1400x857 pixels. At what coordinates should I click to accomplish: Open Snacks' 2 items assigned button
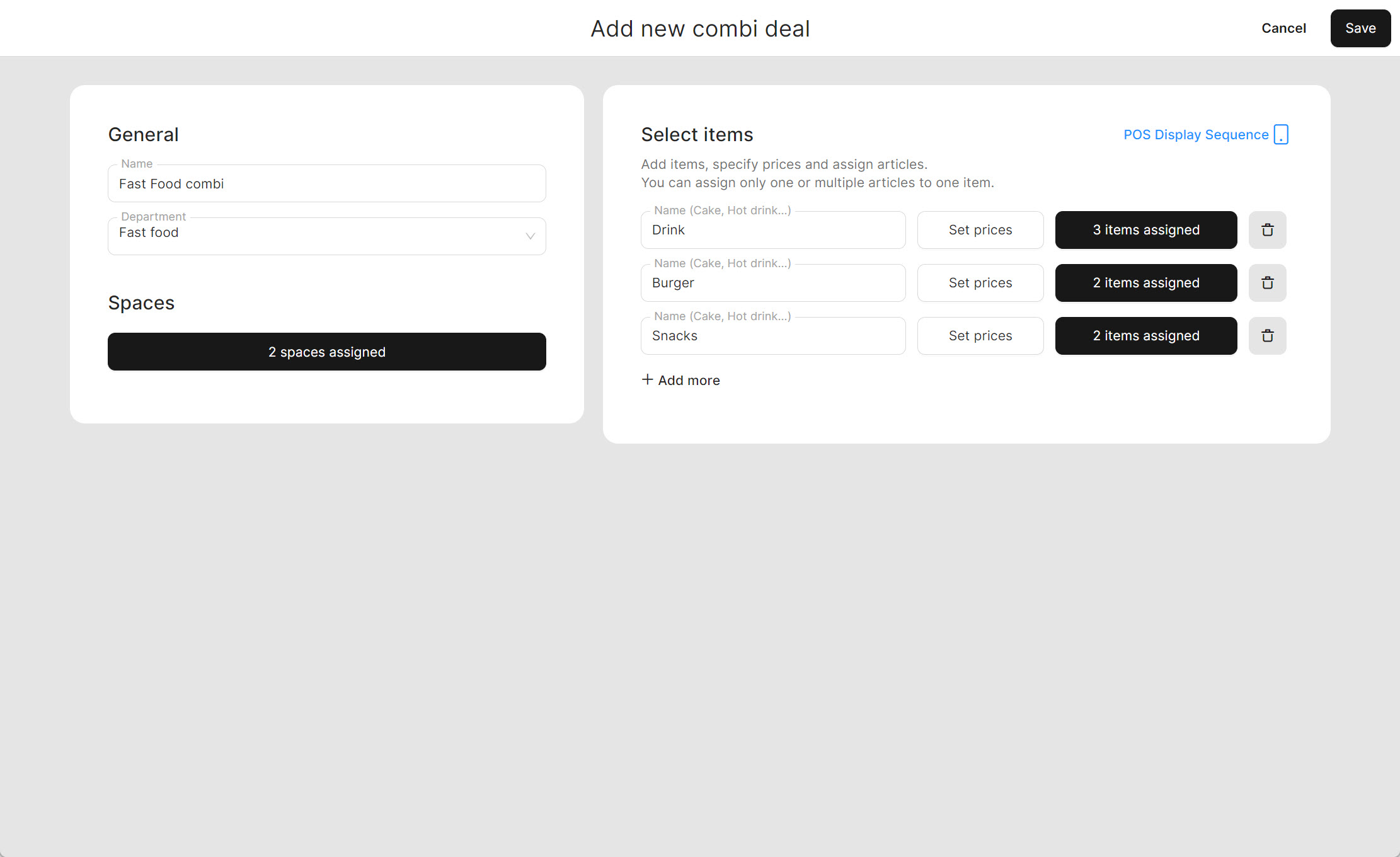click(x=1145, y=336)
